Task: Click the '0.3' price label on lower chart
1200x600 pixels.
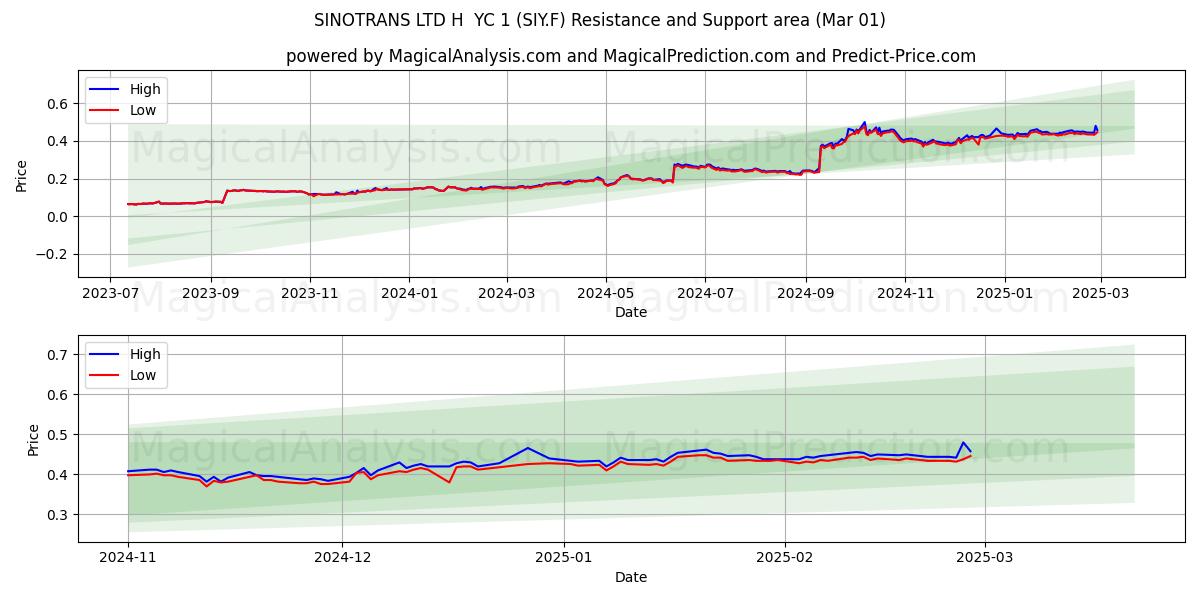Action: click(60, 515)
